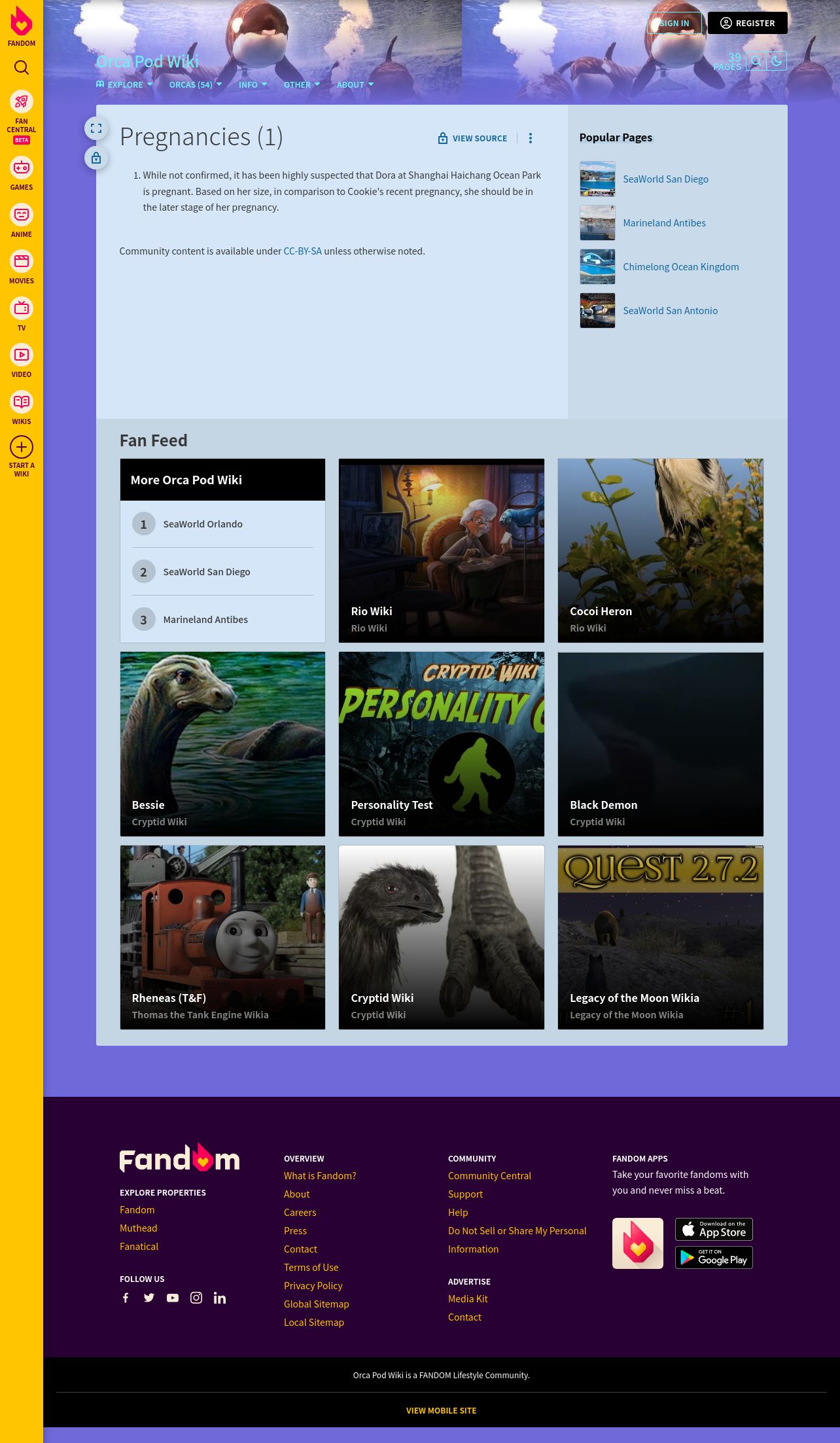Open the Media Kit footer link
Viewport: 840px width, 1443px height.
tap(468, 1298)
